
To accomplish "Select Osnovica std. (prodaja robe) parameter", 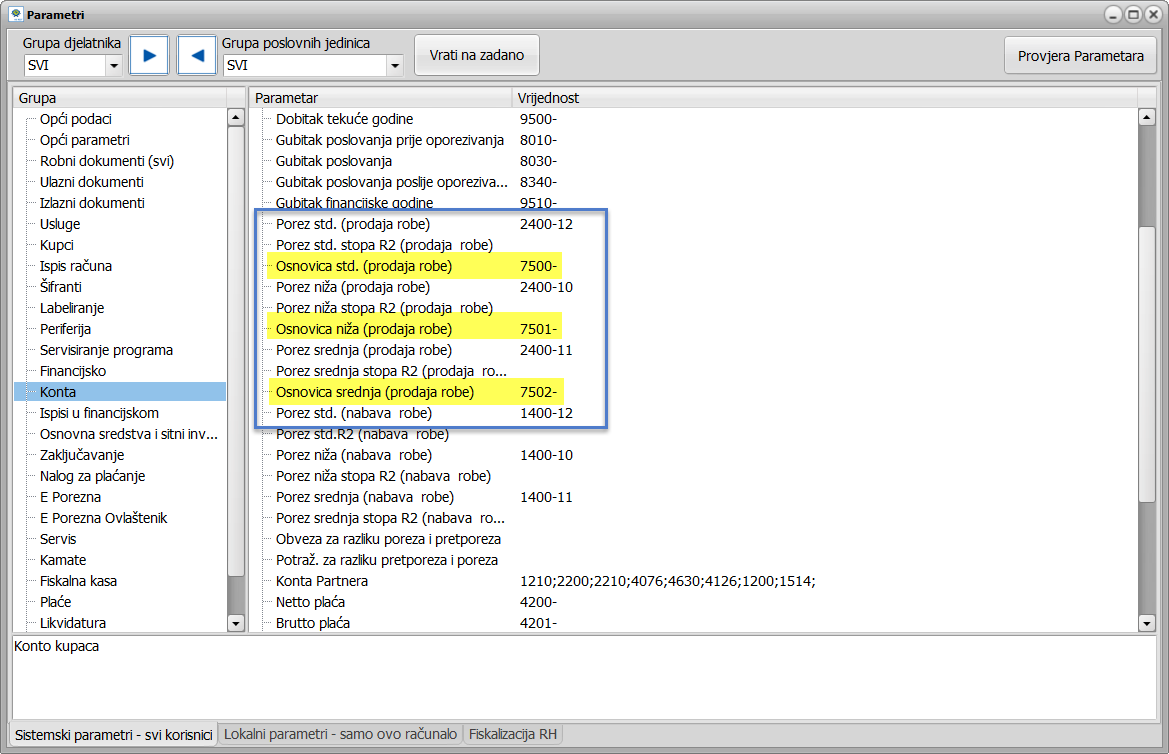I will [364, 266].
